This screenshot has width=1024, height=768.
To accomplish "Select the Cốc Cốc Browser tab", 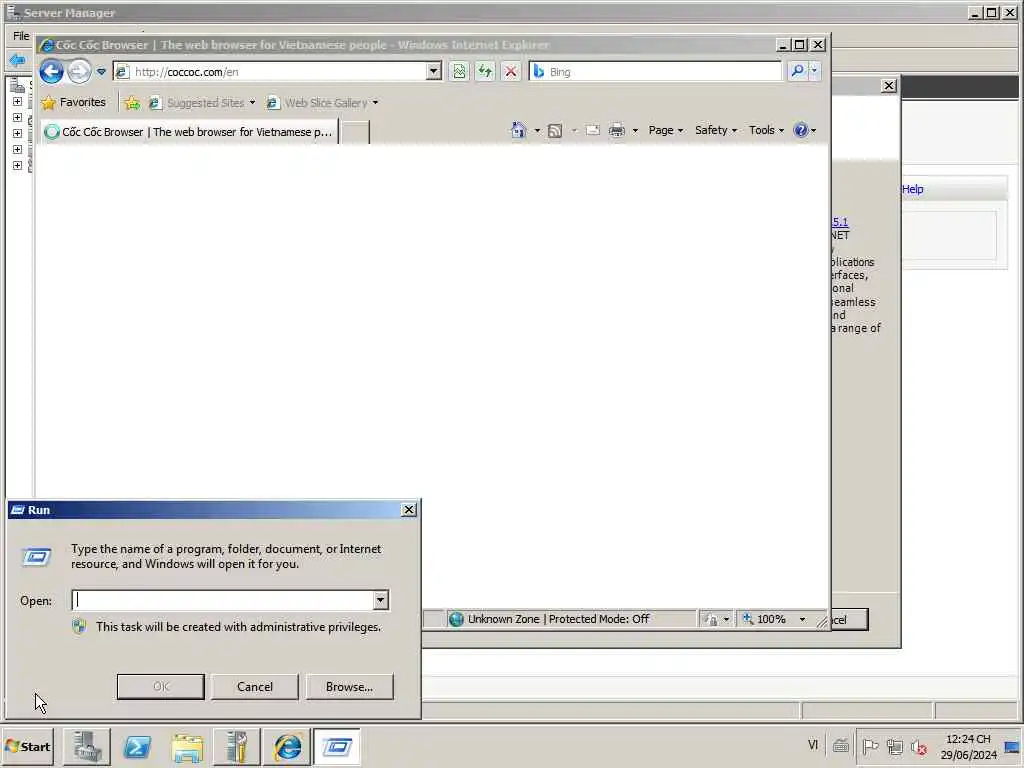I will 189,132.
